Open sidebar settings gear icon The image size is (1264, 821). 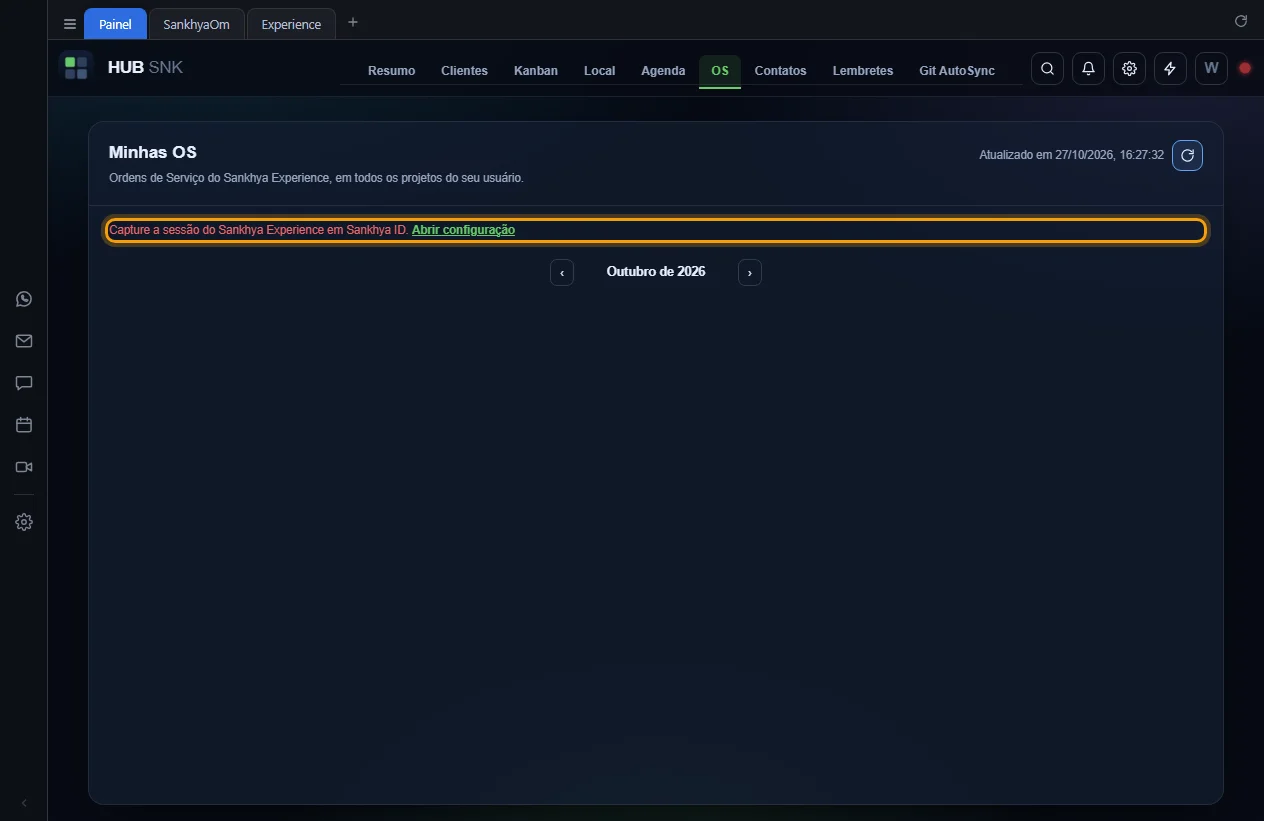click(24, 522)
